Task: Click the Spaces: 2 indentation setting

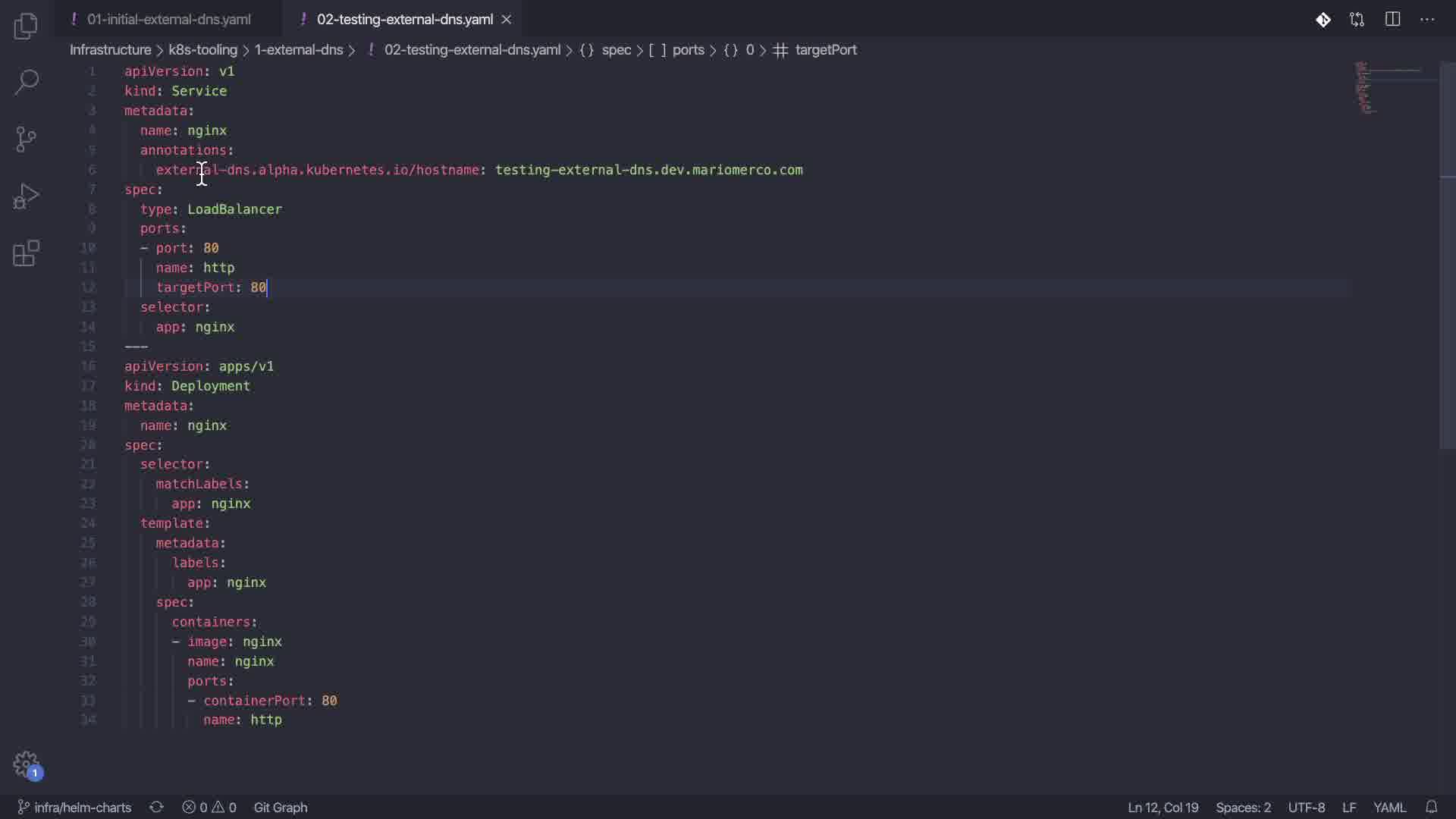Action: (x=1243, y=807)
